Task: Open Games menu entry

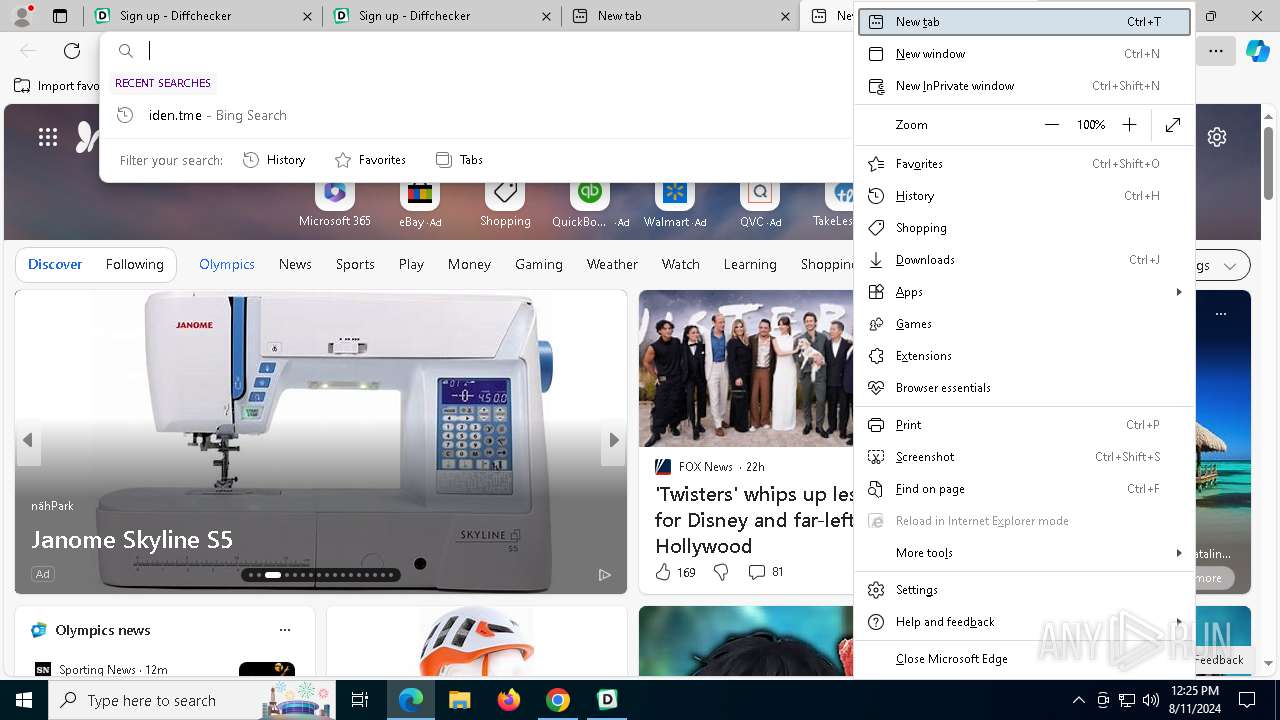Action: tap(1025, 324)
